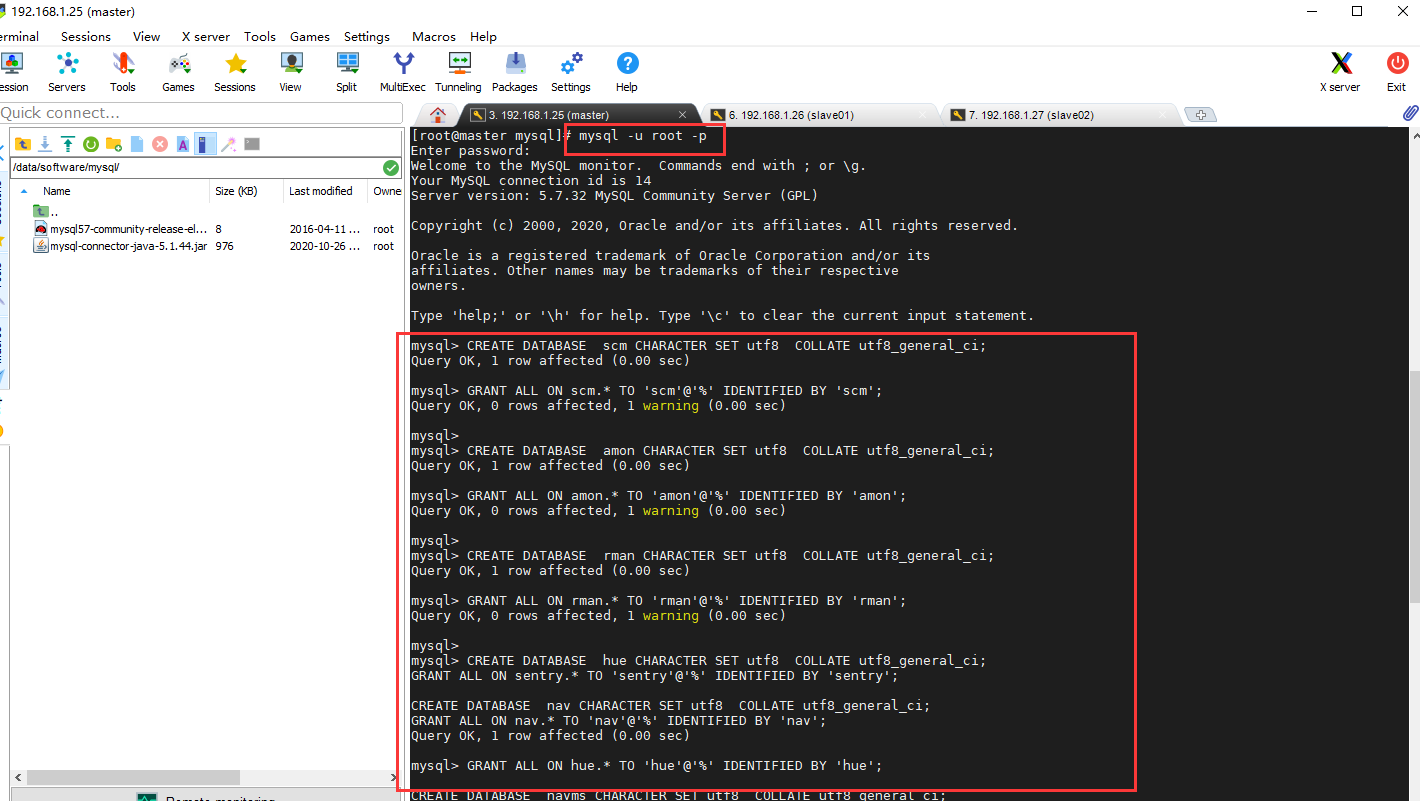
Task: Open the View menu in menu bar
Action: click(x=146, y=36)
